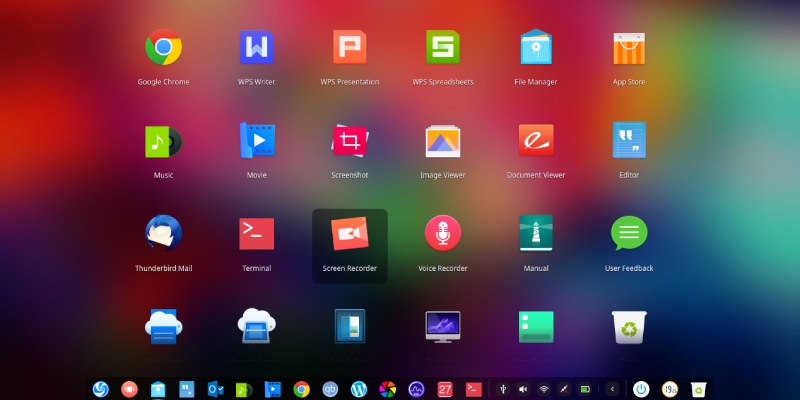
Task: Open qBittorrent in the dock
Action: pos(330,389)
